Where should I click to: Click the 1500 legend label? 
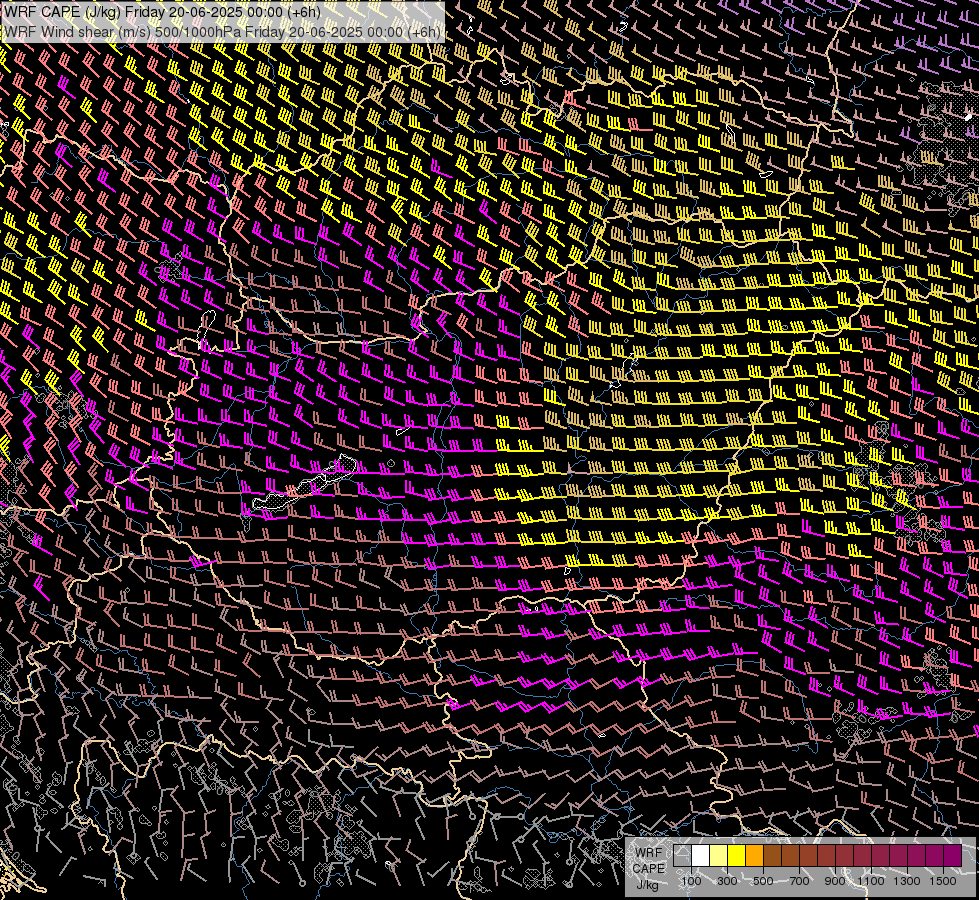point(943,881)
